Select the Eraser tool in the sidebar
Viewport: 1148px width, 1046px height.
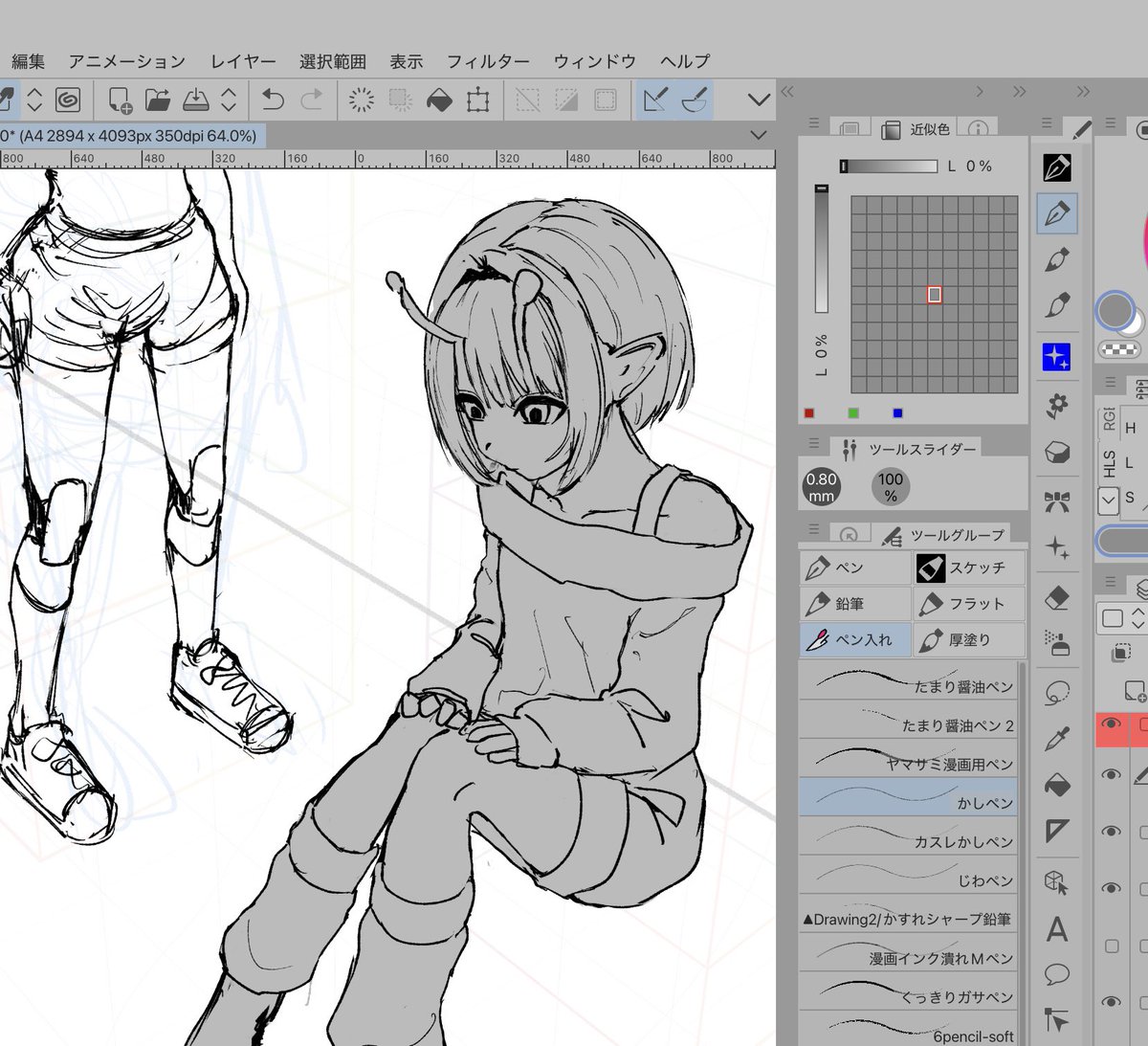[x=1057, y=599]
